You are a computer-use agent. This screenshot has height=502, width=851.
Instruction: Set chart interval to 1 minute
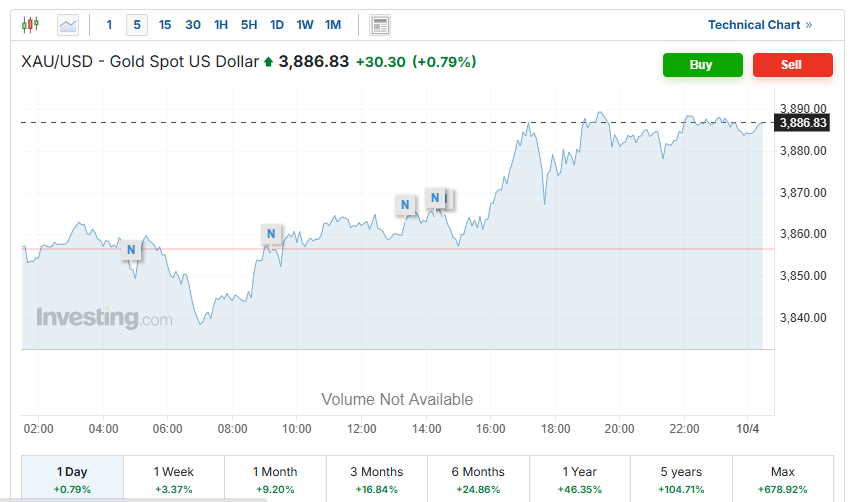pyautogui.click(x=110, y=25)
